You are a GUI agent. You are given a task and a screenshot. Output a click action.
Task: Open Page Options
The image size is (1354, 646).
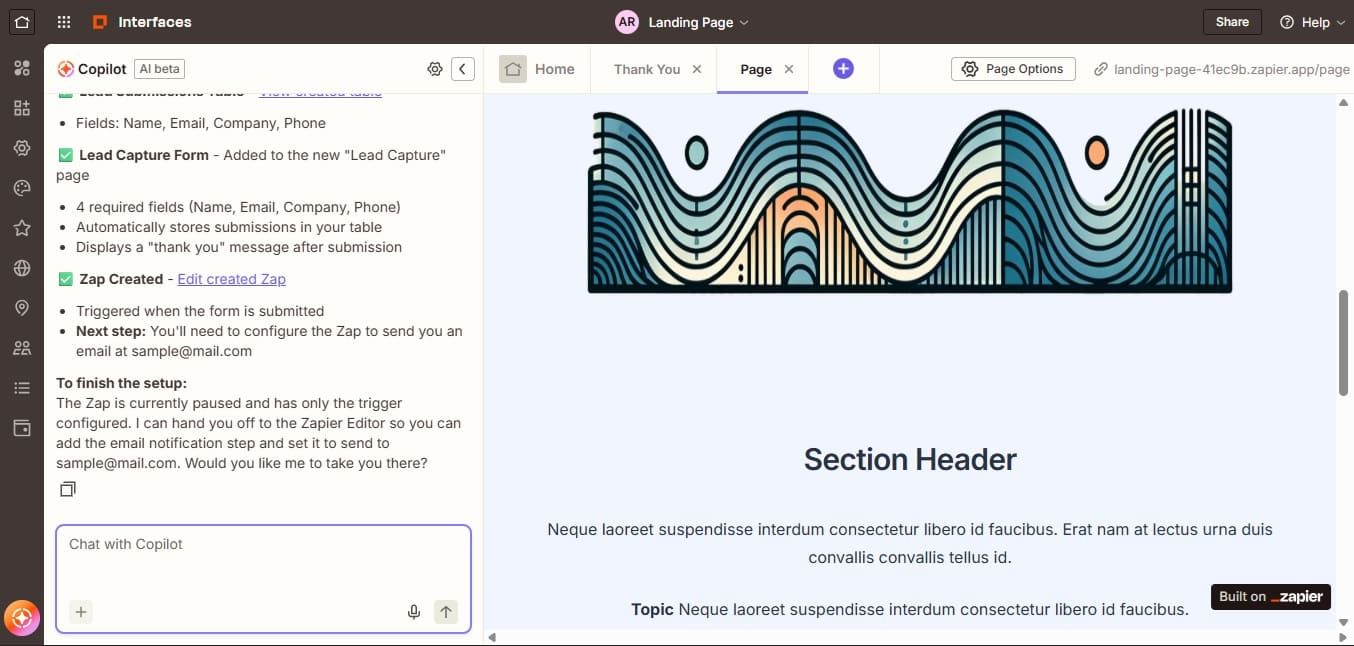pos(1013,68)
